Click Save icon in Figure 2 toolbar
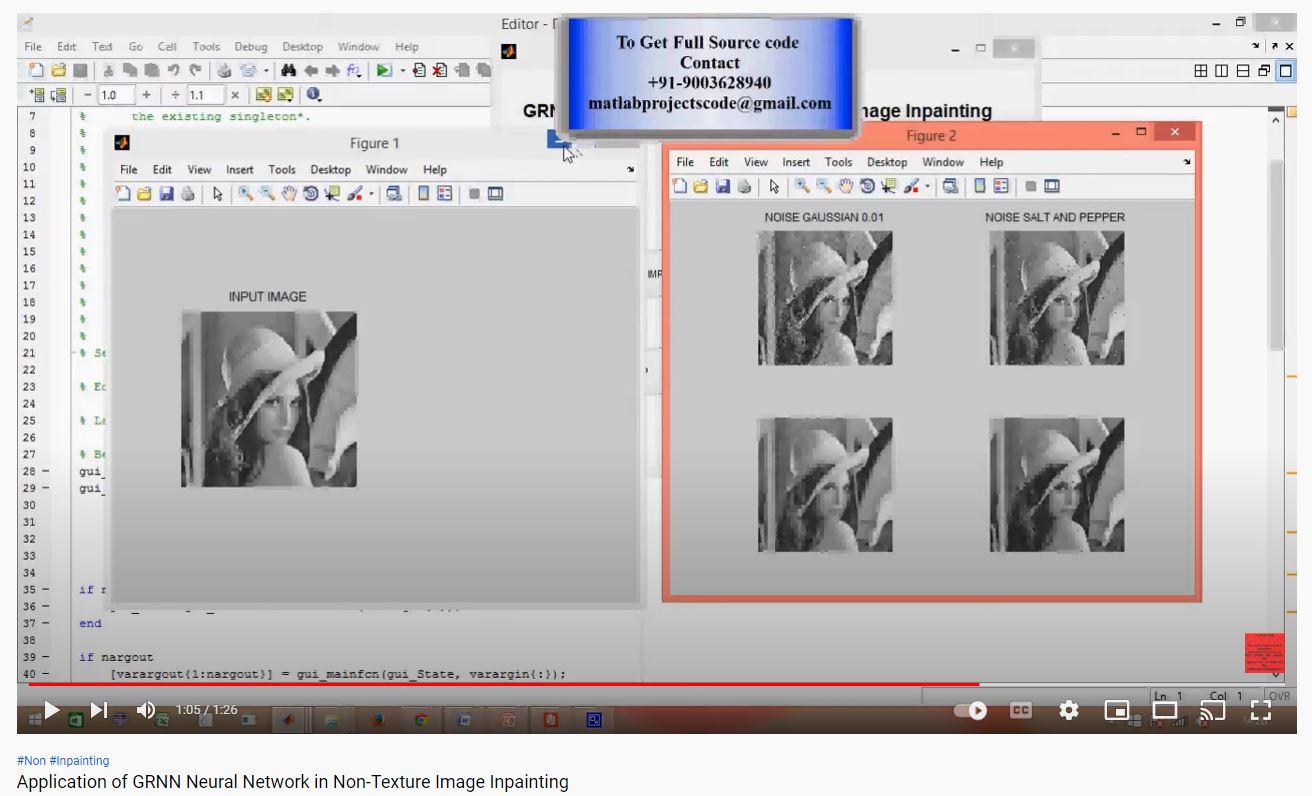Screen dimensions: 1312x796 tap(723, 186)
